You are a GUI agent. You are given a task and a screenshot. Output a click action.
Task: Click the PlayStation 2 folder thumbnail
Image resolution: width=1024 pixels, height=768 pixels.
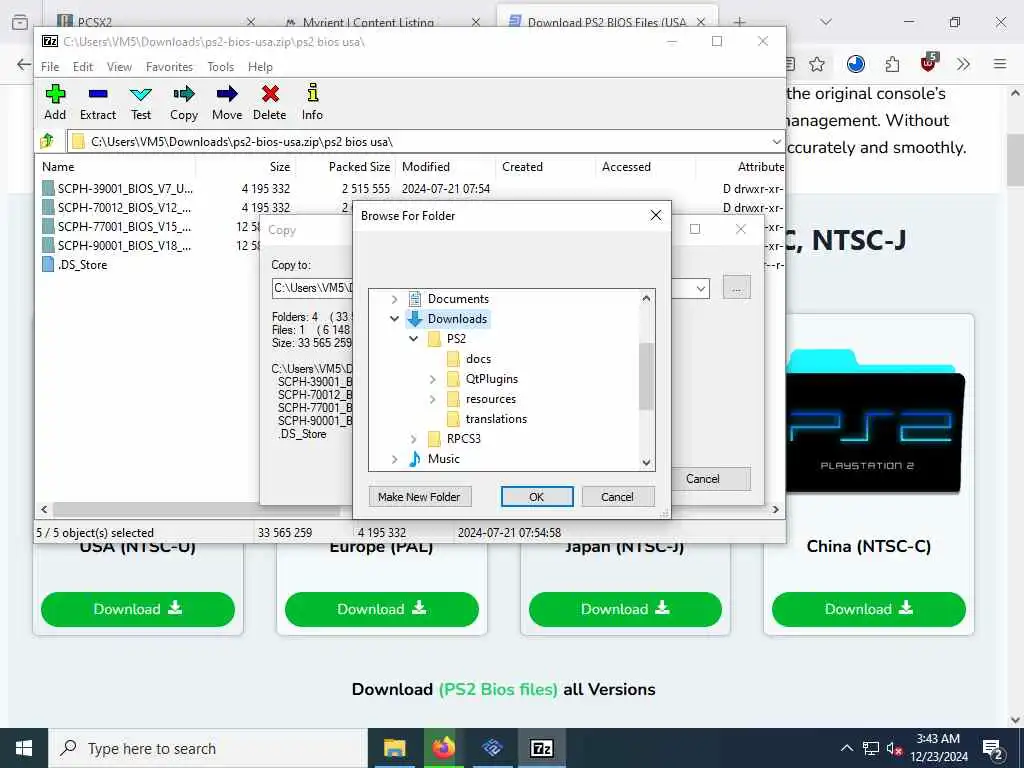tap(875, 421)
